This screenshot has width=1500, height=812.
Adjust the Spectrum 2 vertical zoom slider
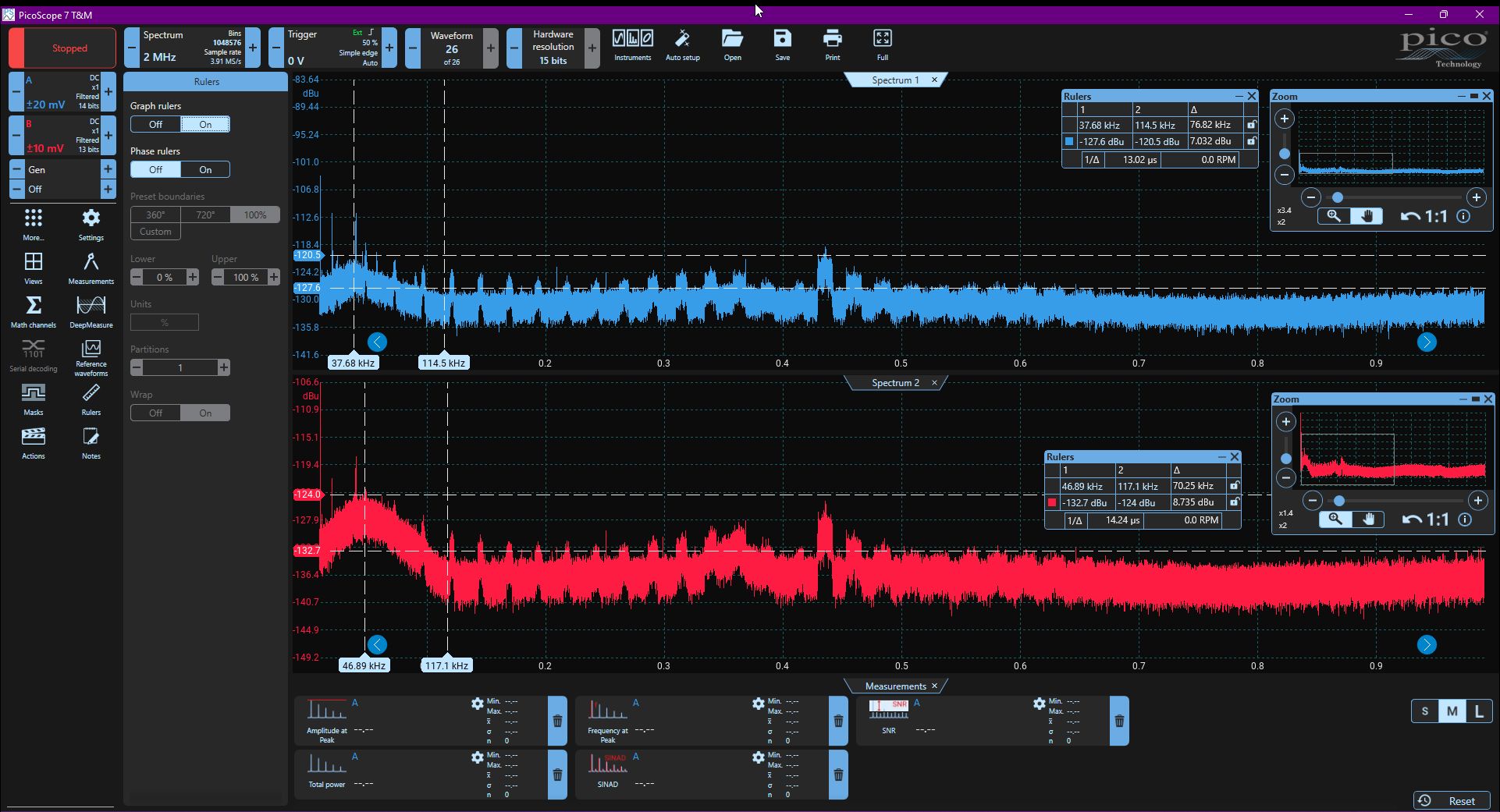point(1286,459)
